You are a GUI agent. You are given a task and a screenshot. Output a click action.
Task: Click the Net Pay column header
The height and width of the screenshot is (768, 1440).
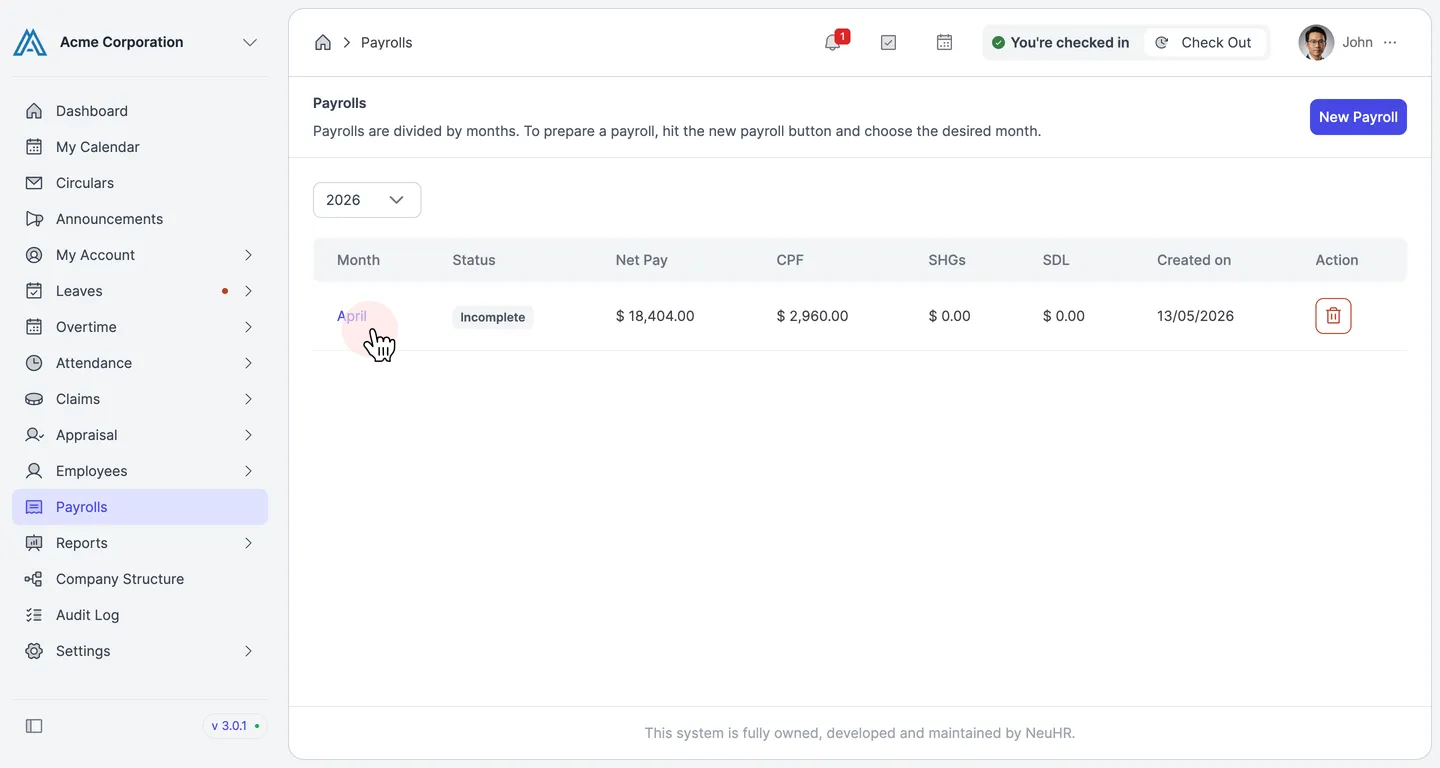(641, 260)
